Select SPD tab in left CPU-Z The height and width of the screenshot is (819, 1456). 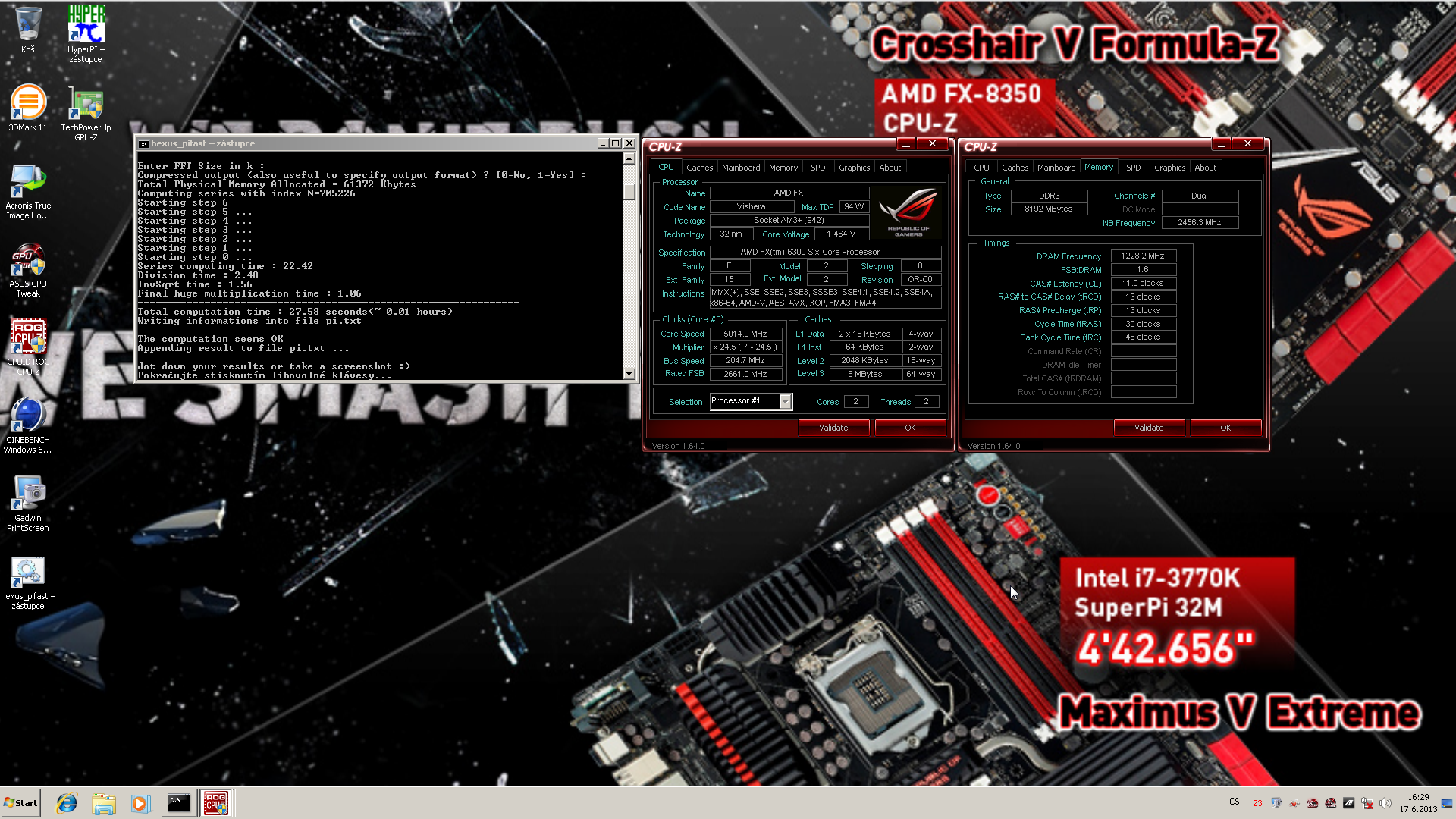click(x=818, y=166)
